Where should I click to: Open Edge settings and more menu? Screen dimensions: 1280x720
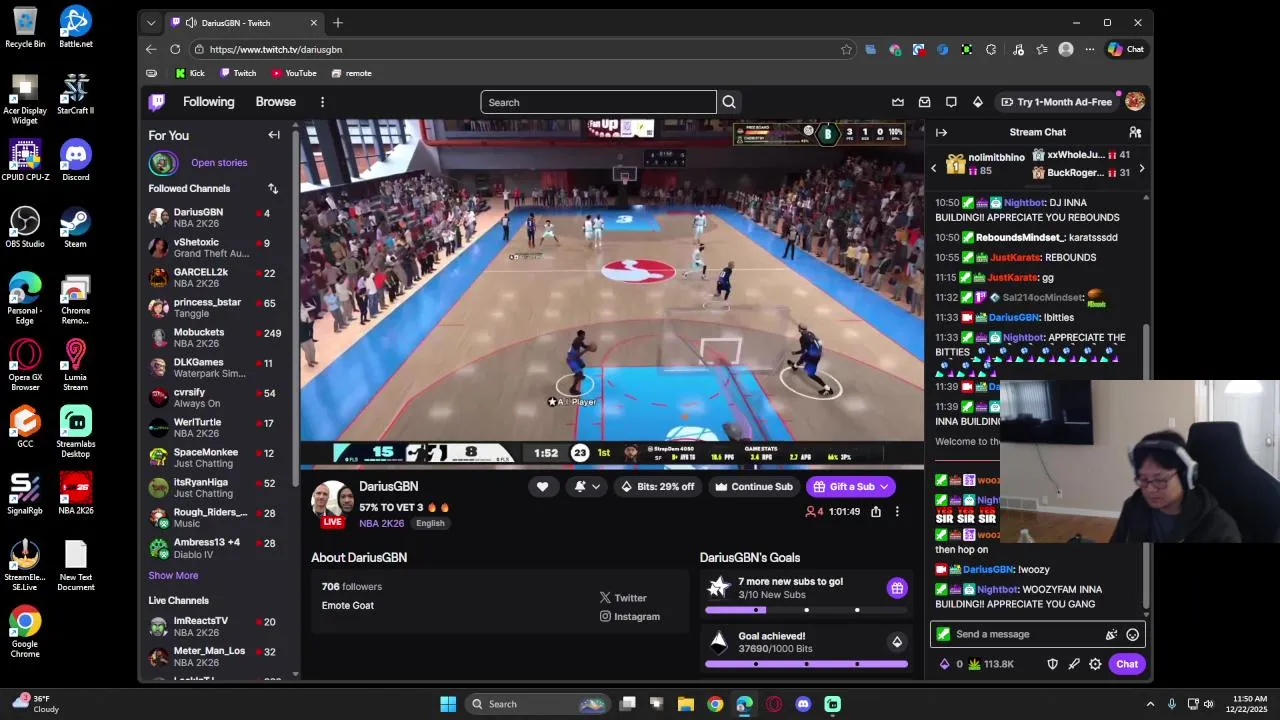(x=1090, y=49)
